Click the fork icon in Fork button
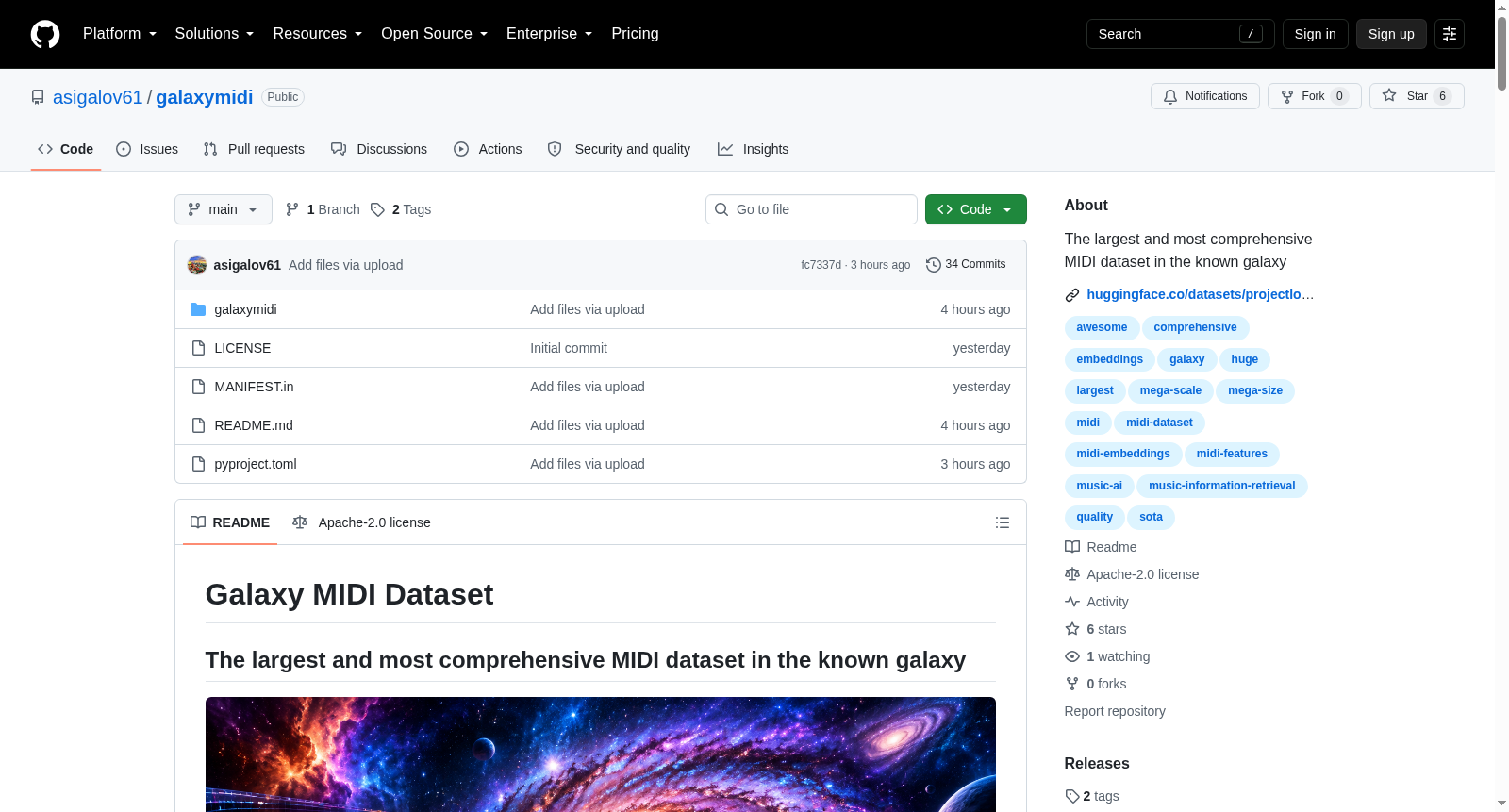This screenshot has width=1509, height=812. click(1287, 96)
